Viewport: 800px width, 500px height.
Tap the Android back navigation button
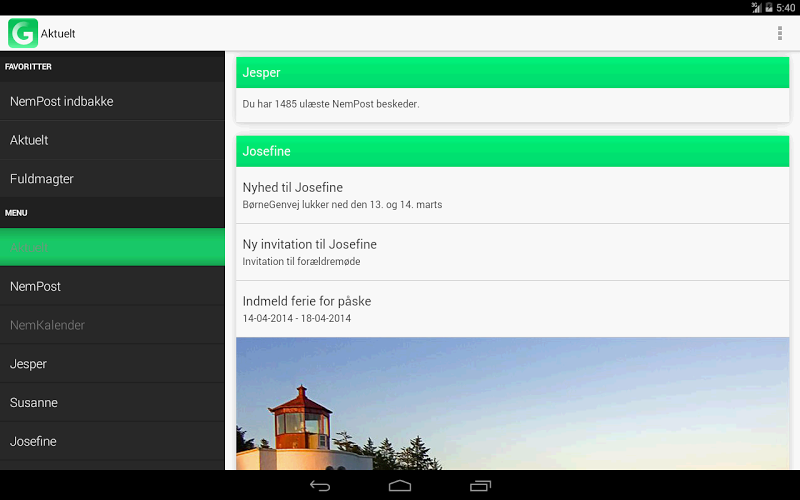[x=320, y=486]
